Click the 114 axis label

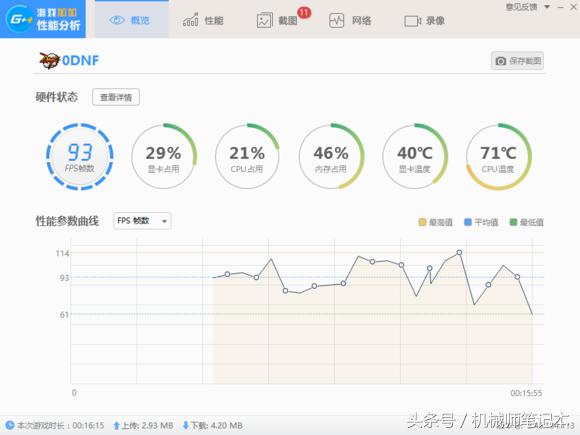(62, 253)
